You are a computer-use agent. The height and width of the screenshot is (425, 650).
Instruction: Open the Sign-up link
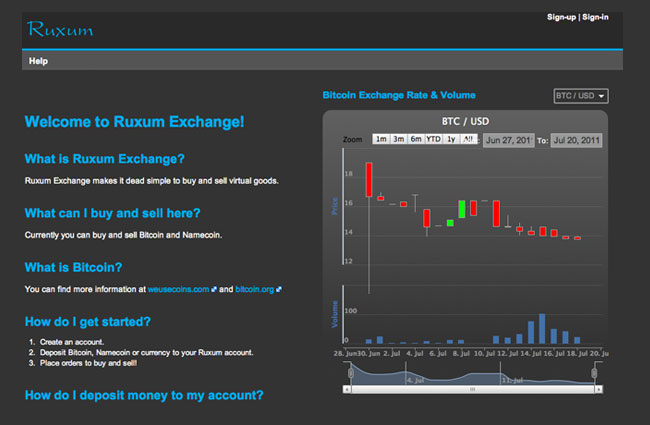[561, 17]
